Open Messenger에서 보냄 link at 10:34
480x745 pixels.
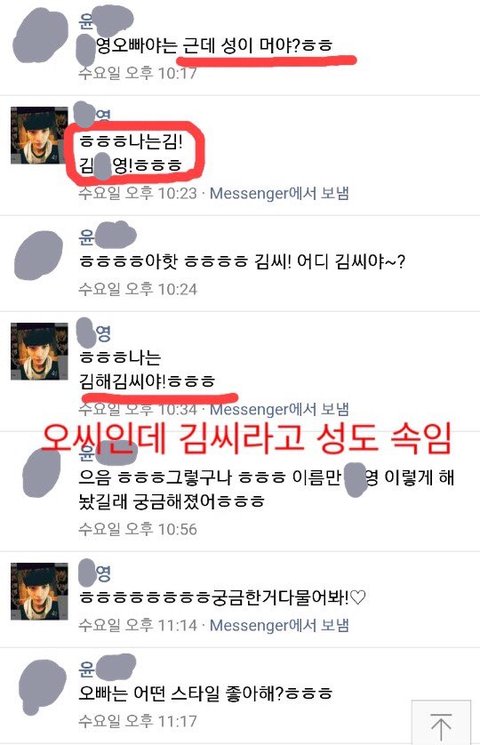pyautogui.click(x=279, y=409)
